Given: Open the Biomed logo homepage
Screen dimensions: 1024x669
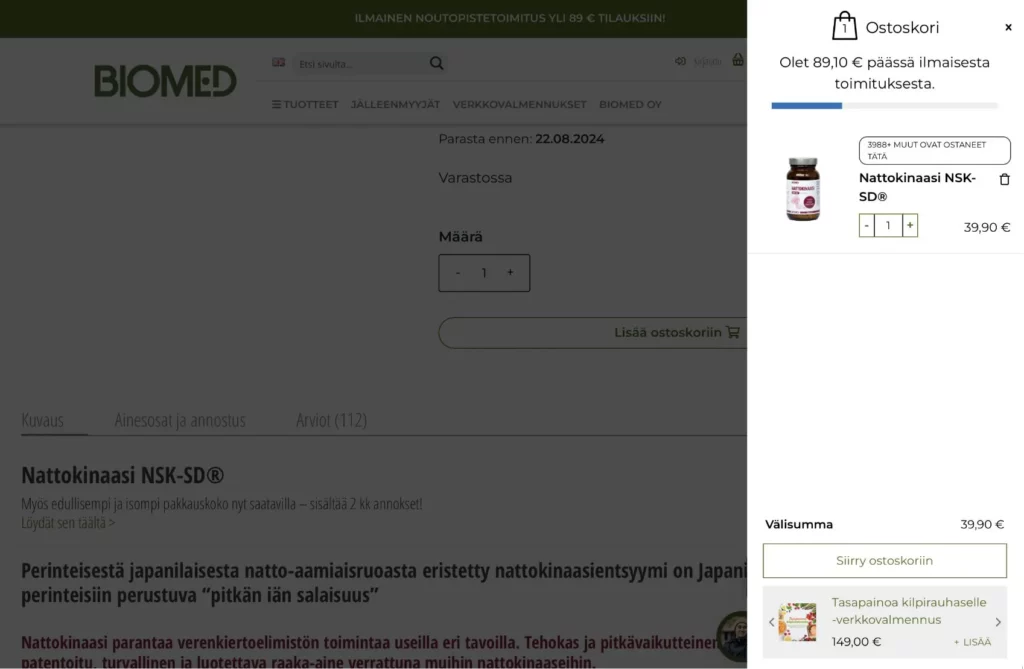Looking at the screenshot, I should pyautogui.click(x=165, y=81).
